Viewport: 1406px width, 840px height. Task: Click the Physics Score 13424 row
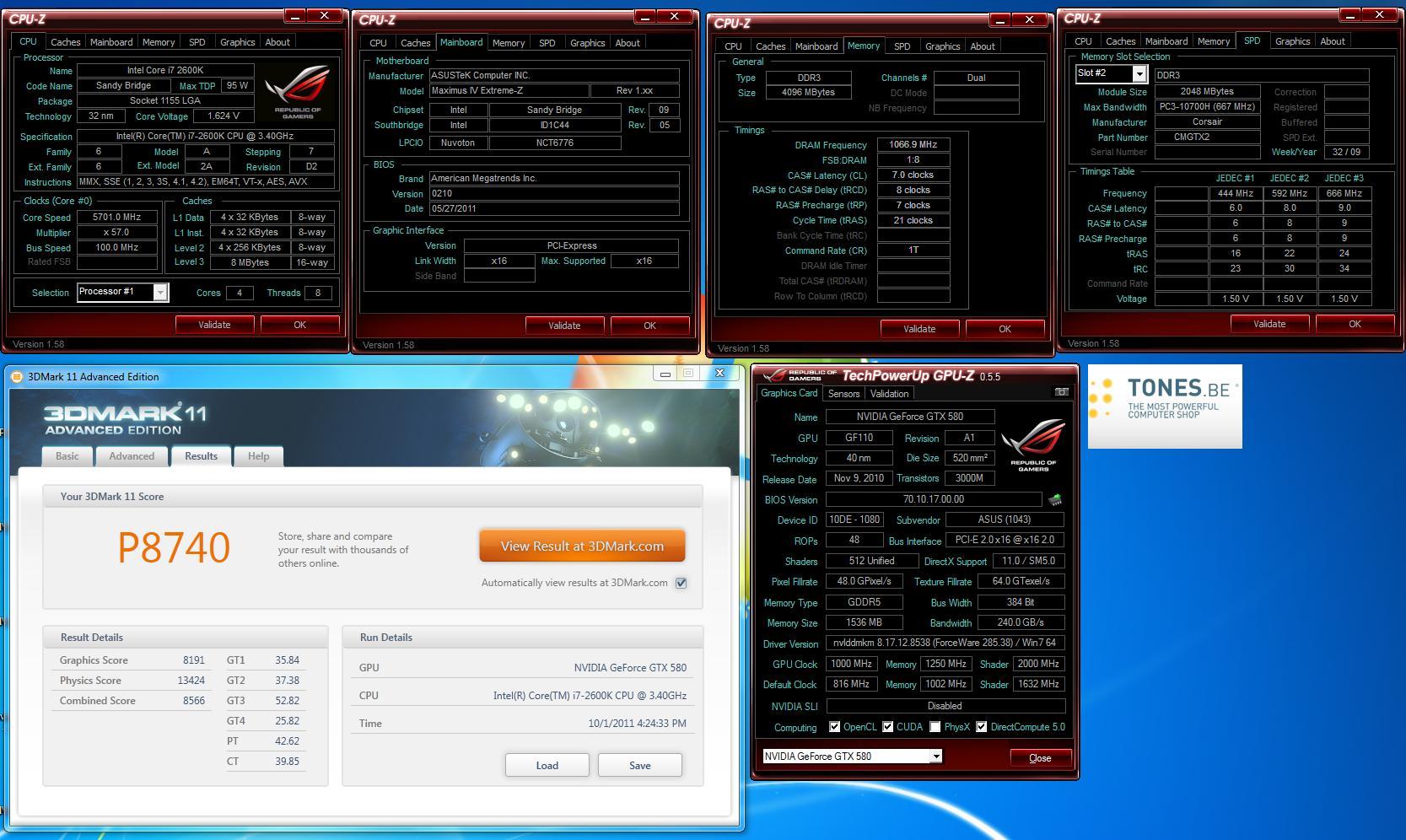tap(132, 681)
